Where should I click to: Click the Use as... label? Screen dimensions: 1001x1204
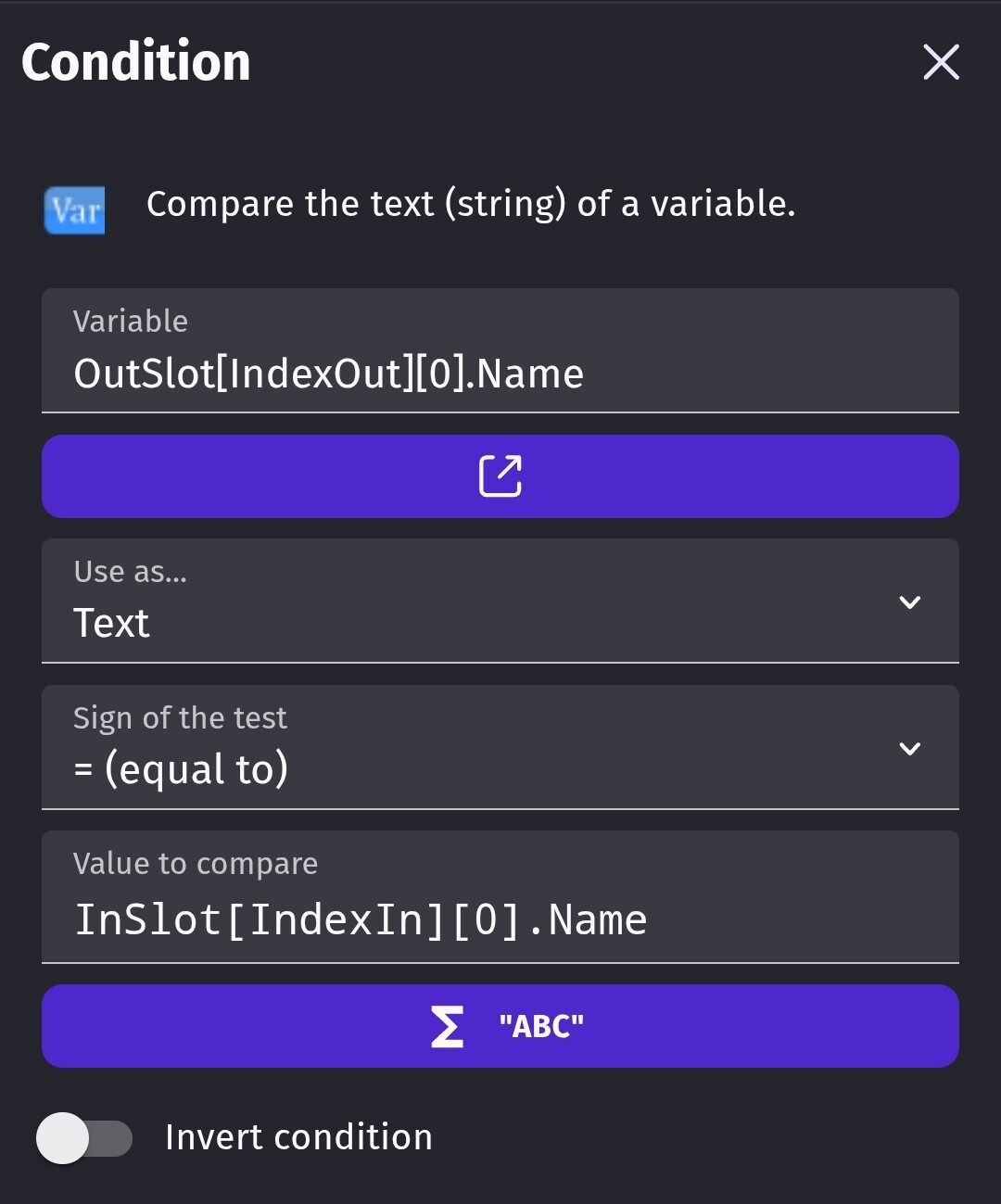click(131, 572)
